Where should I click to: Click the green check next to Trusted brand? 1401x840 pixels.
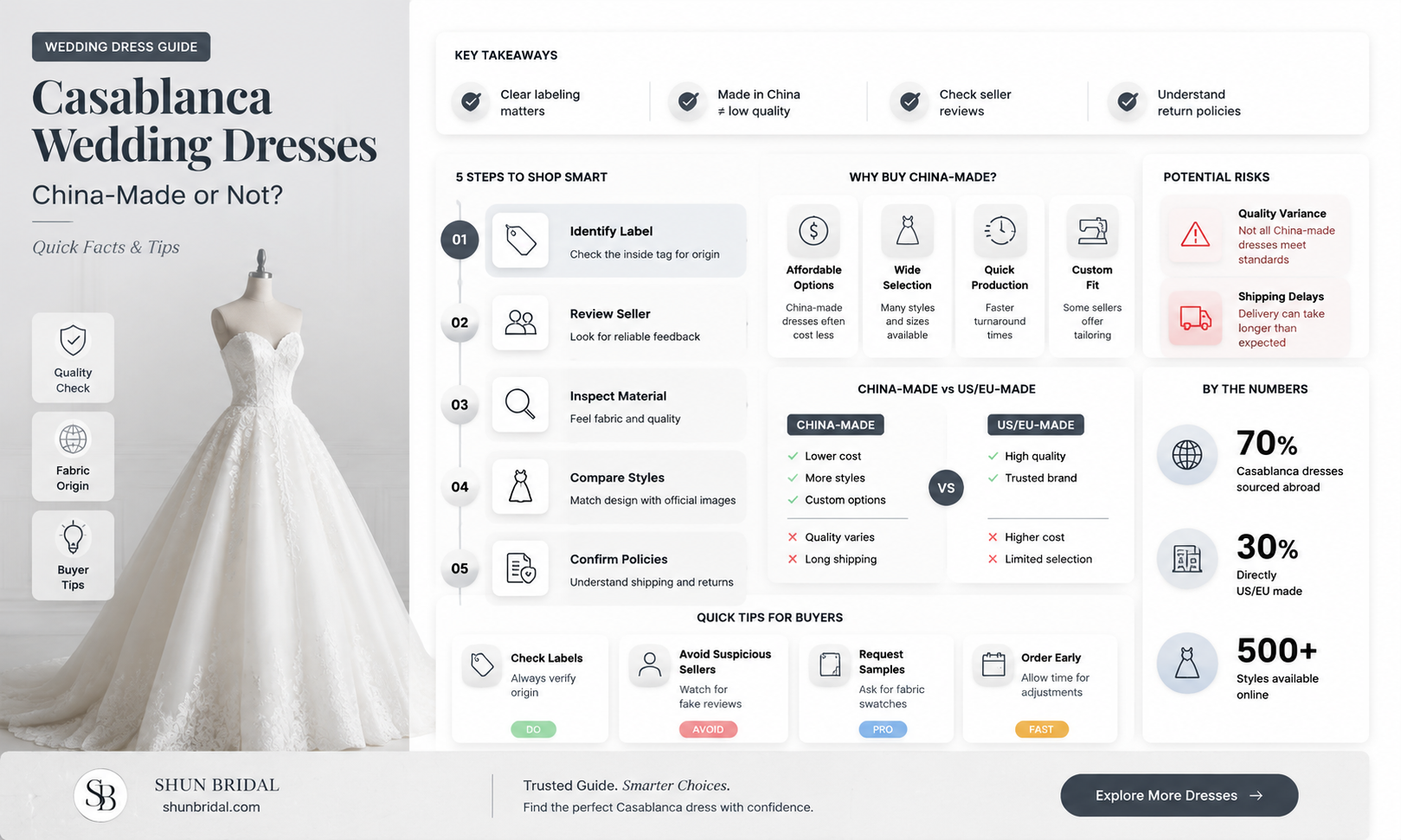click(993, 478)
